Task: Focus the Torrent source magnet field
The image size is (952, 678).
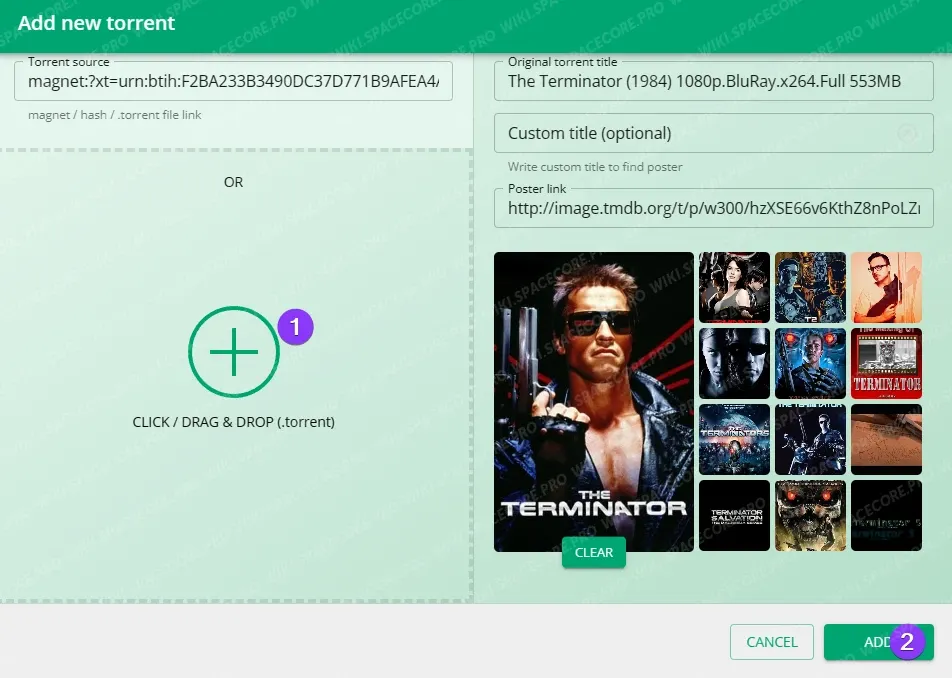Action: [233, 81]
